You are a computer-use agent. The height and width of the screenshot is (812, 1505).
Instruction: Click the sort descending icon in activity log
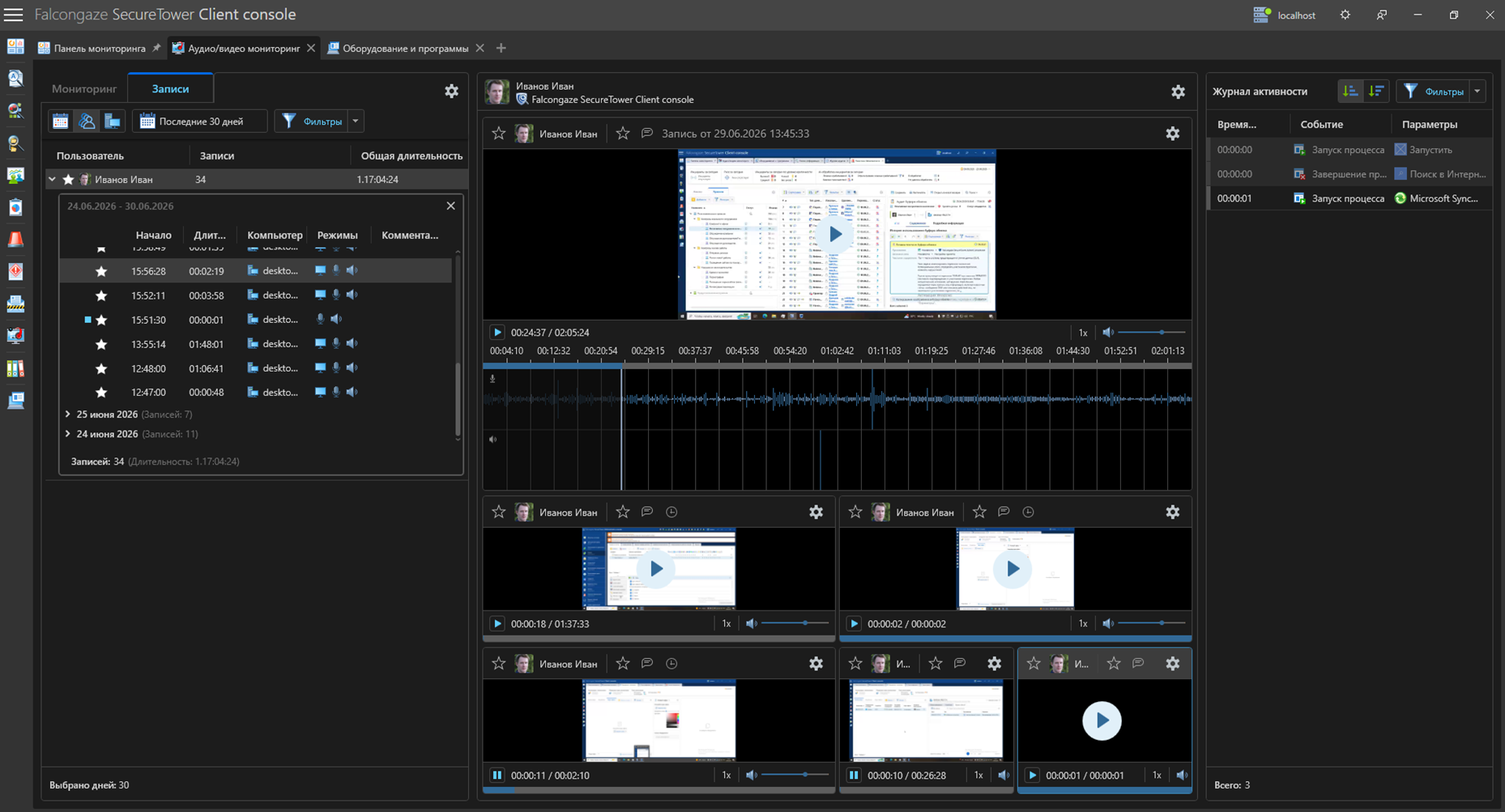1376,91
